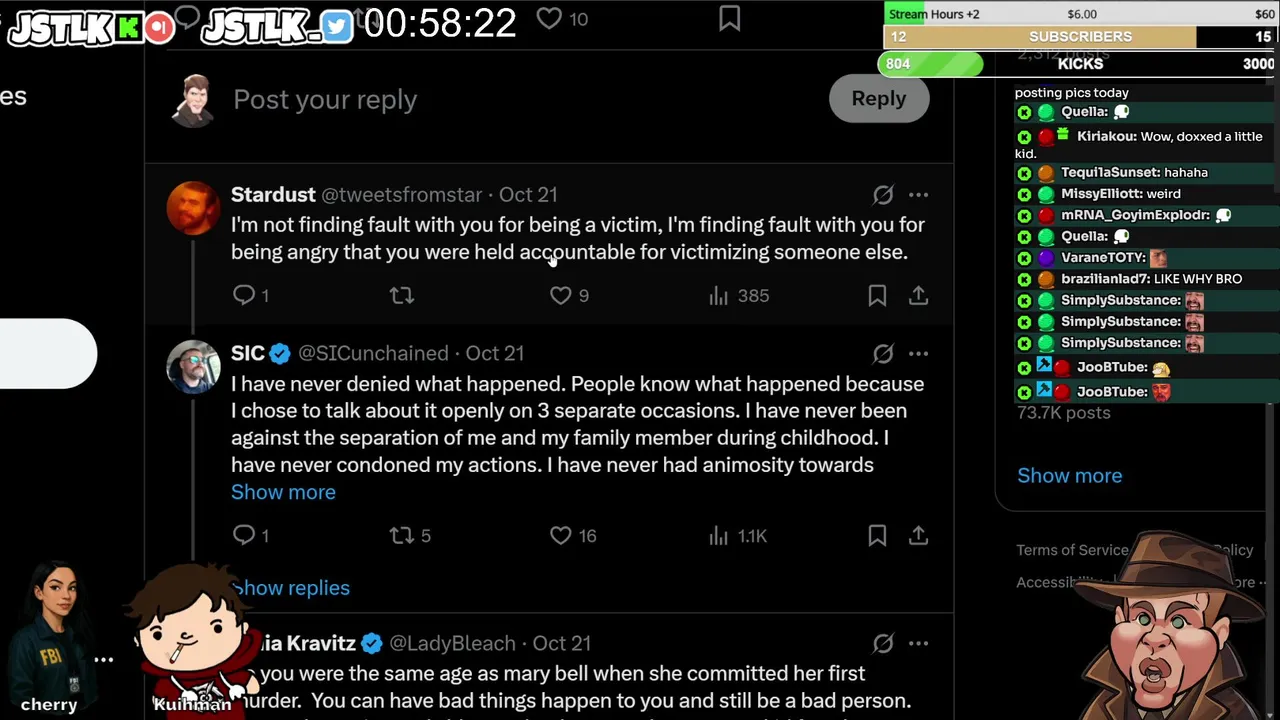Repost Stardust's tweet
1280x720 pixels.
[x=401, y=295]
